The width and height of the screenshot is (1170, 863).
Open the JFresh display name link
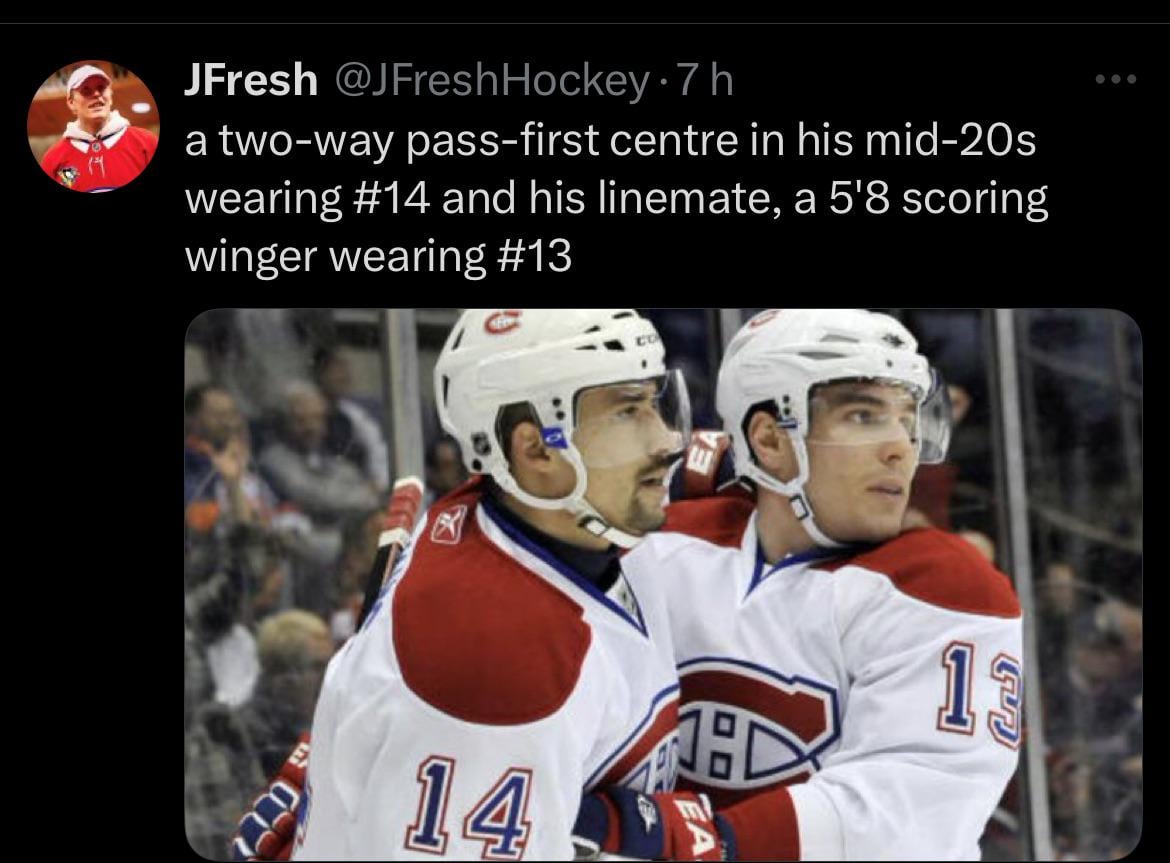(250, 81)
